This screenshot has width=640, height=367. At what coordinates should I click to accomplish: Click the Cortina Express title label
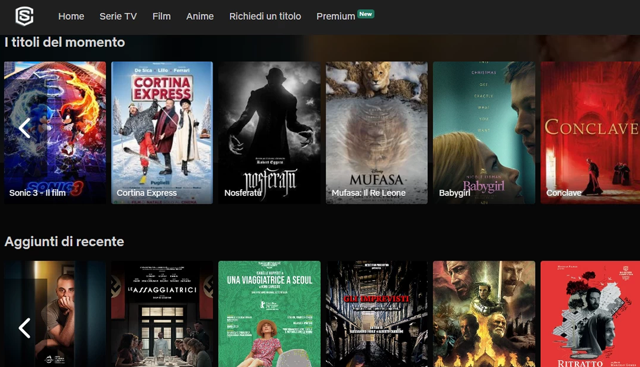pyautogui.click(x=147, y=193)
